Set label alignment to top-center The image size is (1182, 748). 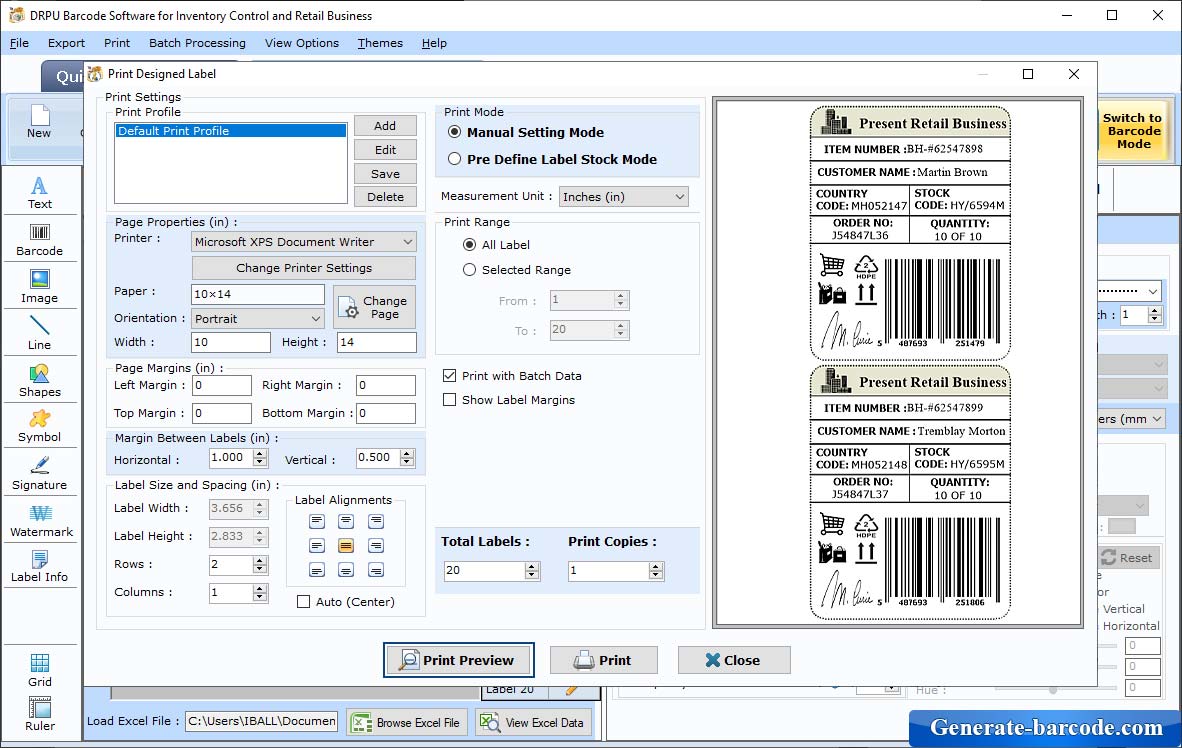click(x=346, y=521)
